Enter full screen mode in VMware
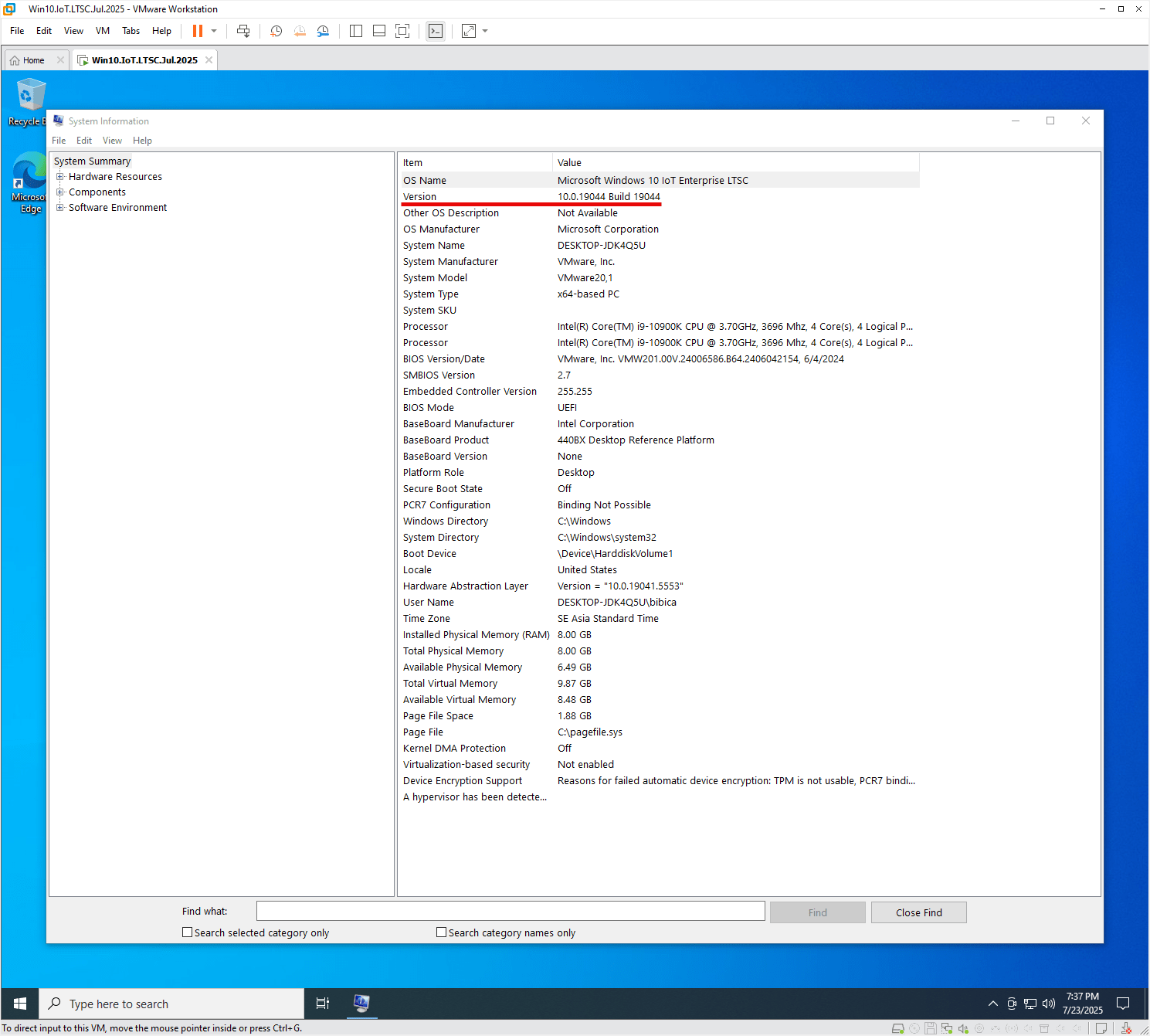 402,31
